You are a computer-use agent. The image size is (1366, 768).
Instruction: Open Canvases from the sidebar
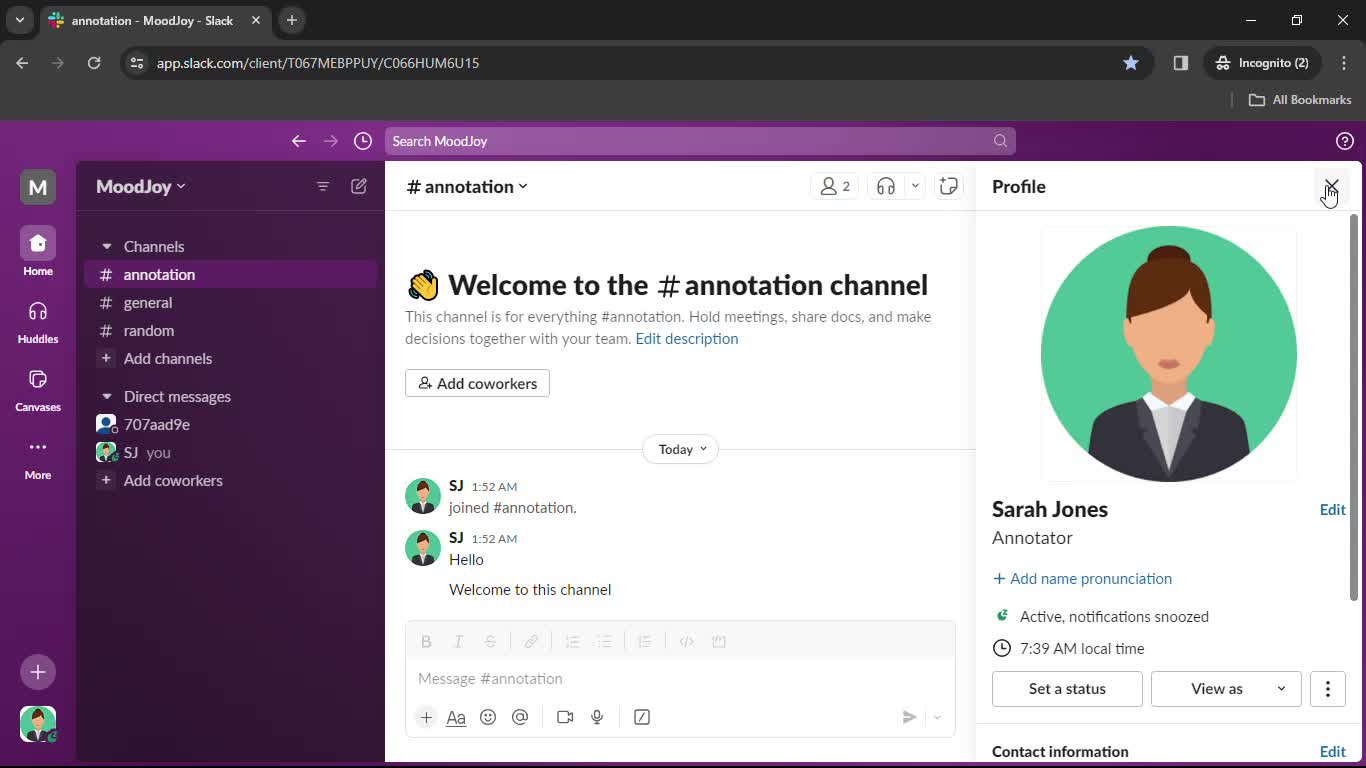tap(38, 388)
